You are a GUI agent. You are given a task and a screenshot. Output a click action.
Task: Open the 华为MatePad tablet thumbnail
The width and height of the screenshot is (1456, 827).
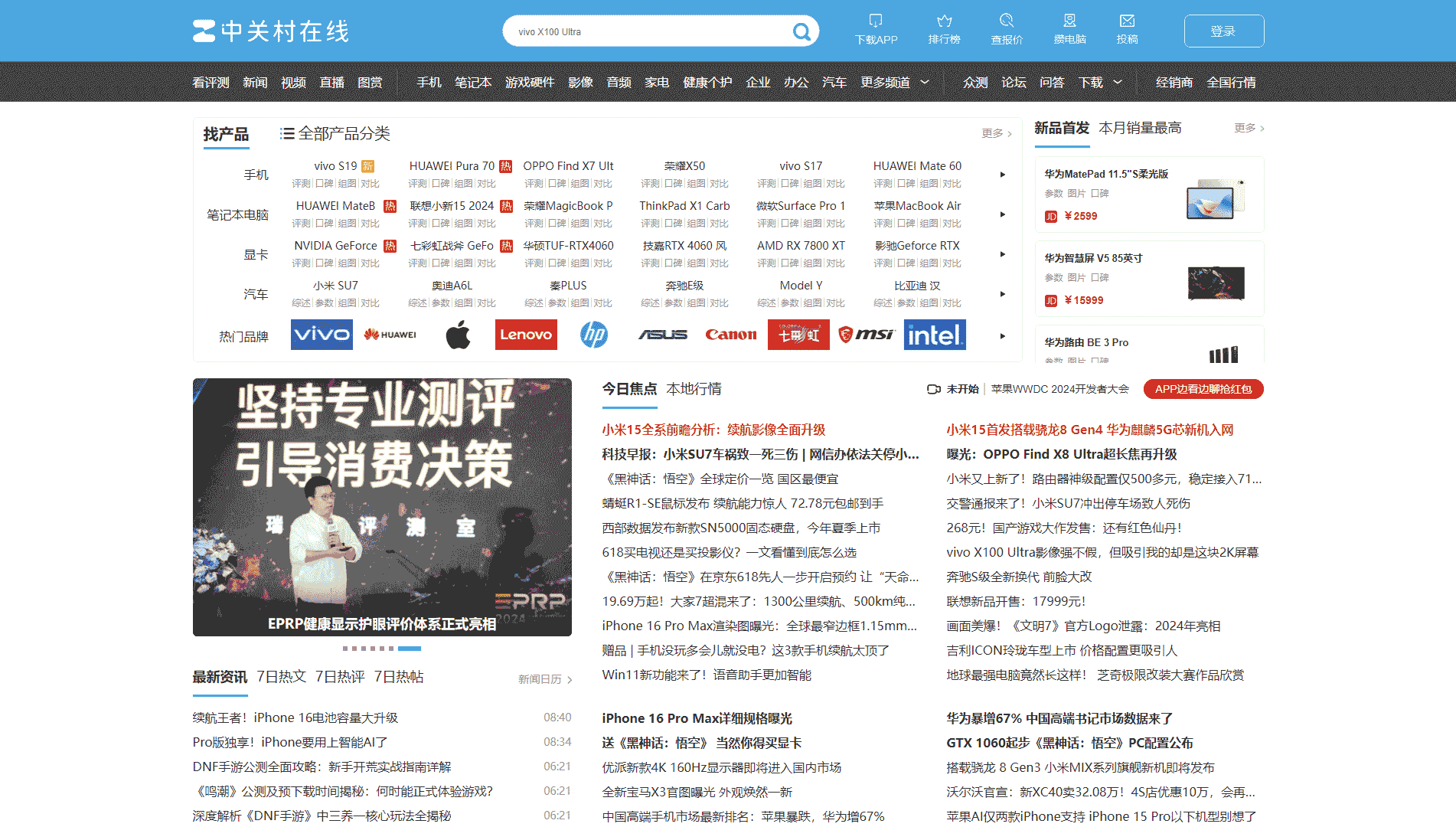pyautogui.click(x=1216, y=199)
